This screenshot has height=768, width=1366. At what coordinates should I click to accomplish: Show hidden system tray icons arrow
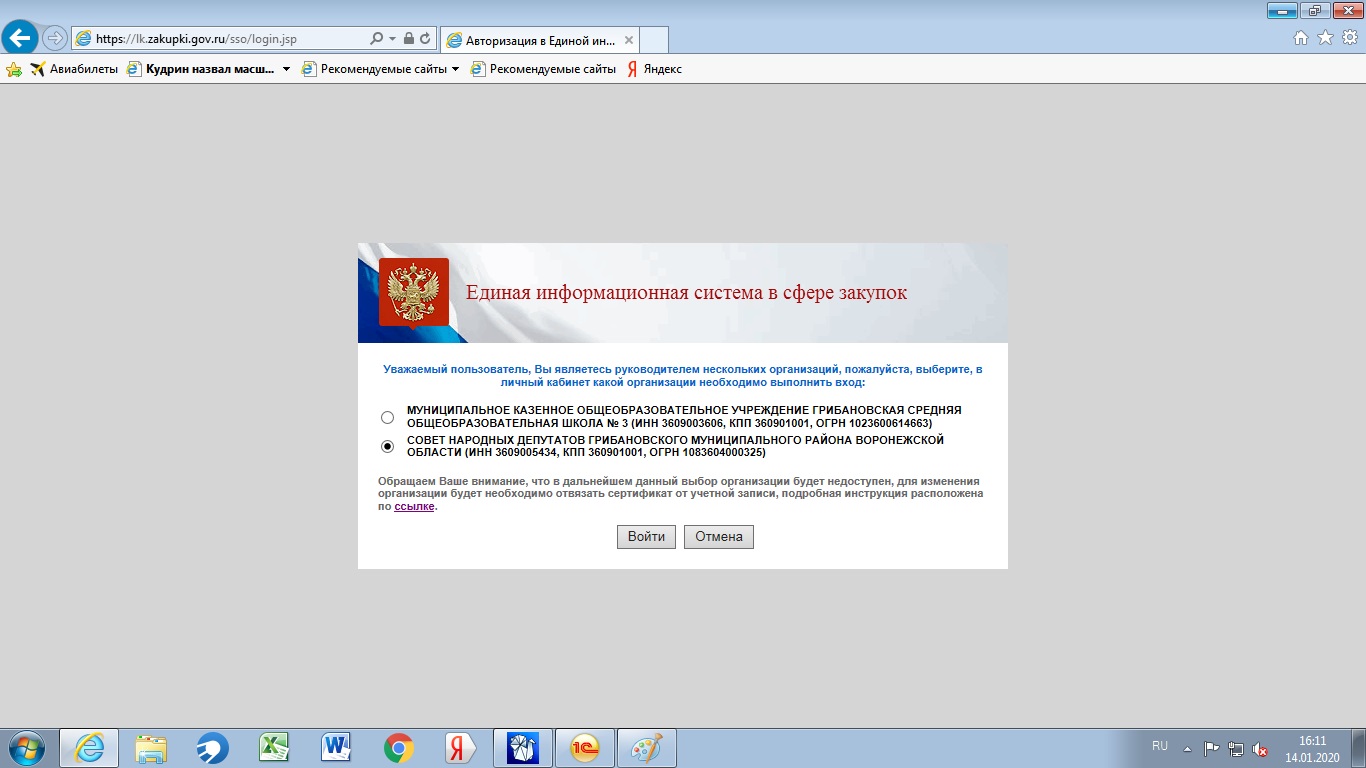(x=1187, y=748)
